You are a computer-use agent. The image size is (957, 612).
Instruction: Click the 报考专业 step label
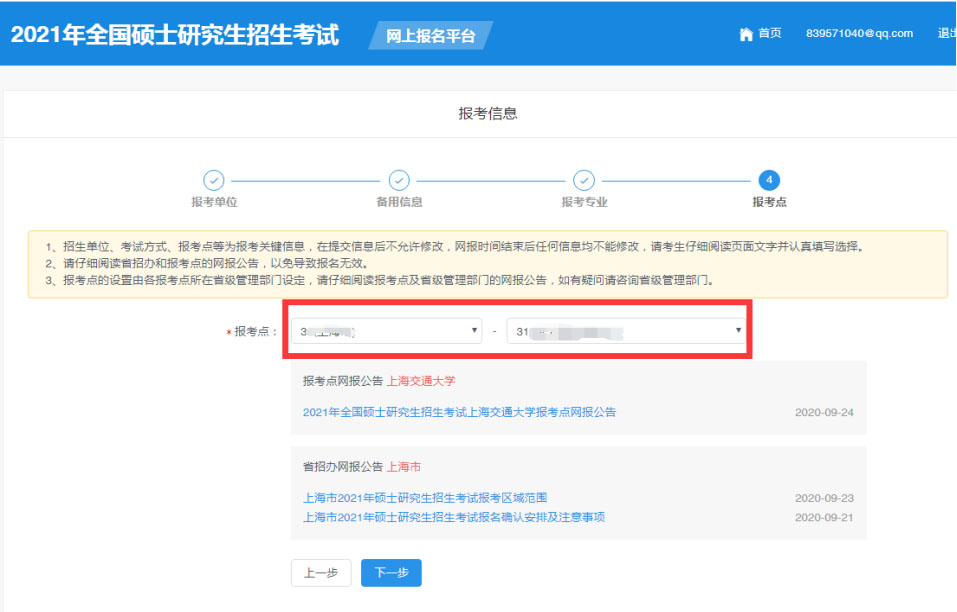click(584, 202)
